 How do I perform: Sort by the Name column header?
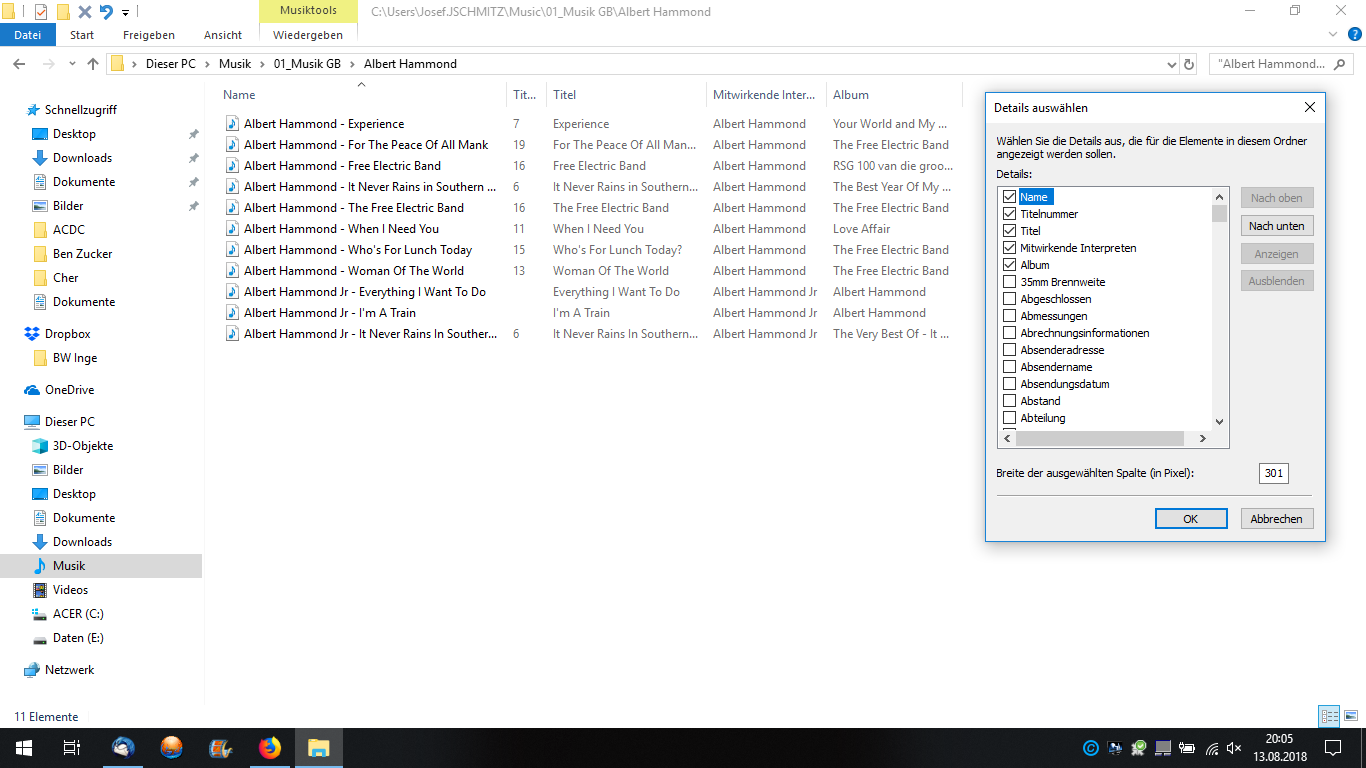click(239, 95)
